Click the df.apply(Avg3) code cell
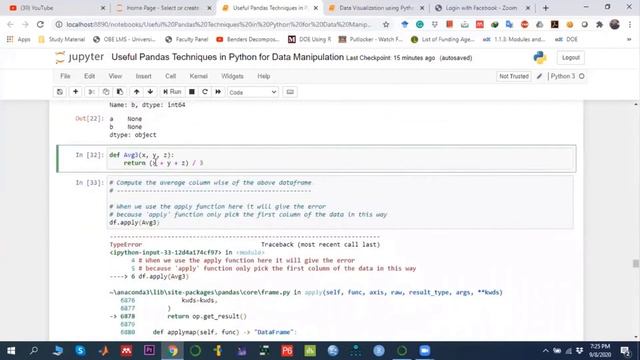Image resolution: width=640 pixels, height=360 pixels. point(340,202)
